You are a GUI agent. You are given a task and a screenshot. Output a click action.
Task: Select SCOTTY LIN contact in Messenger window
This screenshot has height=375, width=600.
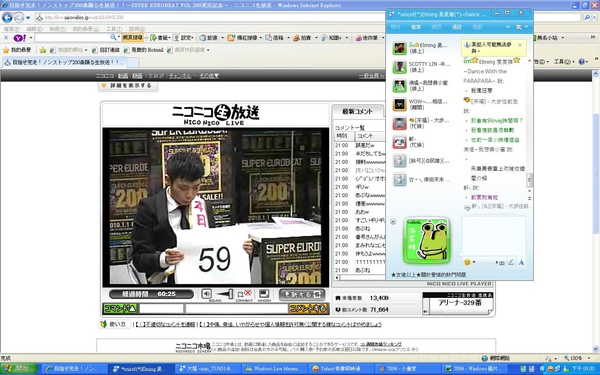click(x=421, y=67)
